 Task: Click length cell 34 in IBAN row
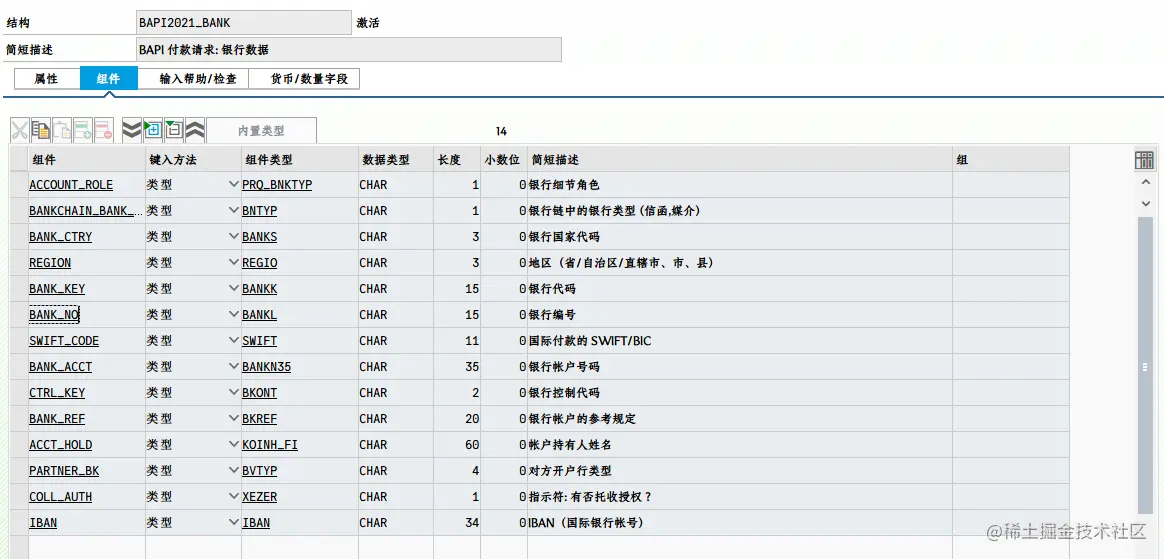[x=456, y=523]
